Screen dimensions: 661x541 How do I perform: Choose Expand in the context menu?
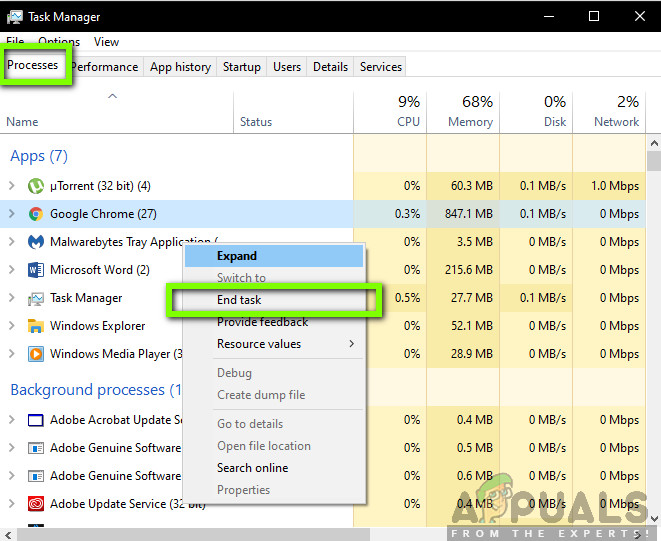274,256
